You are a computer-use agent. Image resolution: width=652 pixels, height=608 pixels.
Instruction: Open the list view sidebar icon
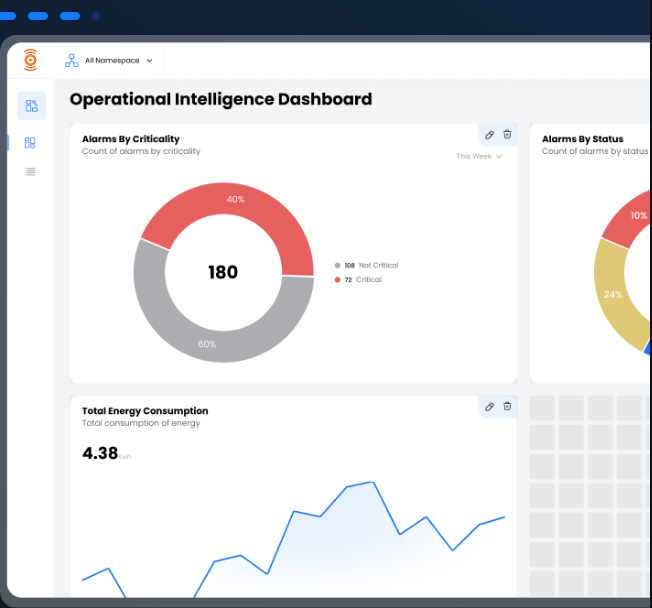[30, 171]
